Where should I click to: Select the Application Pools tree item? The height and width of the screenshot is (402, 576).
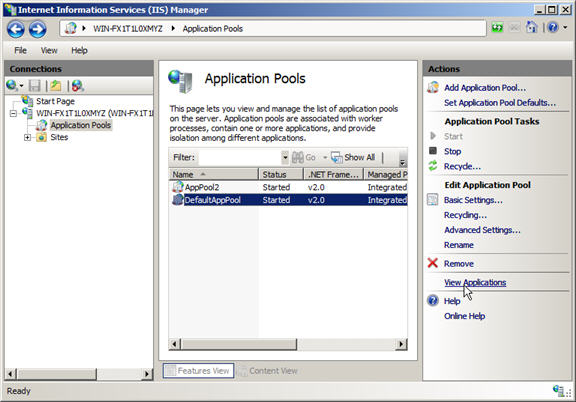tap(80, 125)
